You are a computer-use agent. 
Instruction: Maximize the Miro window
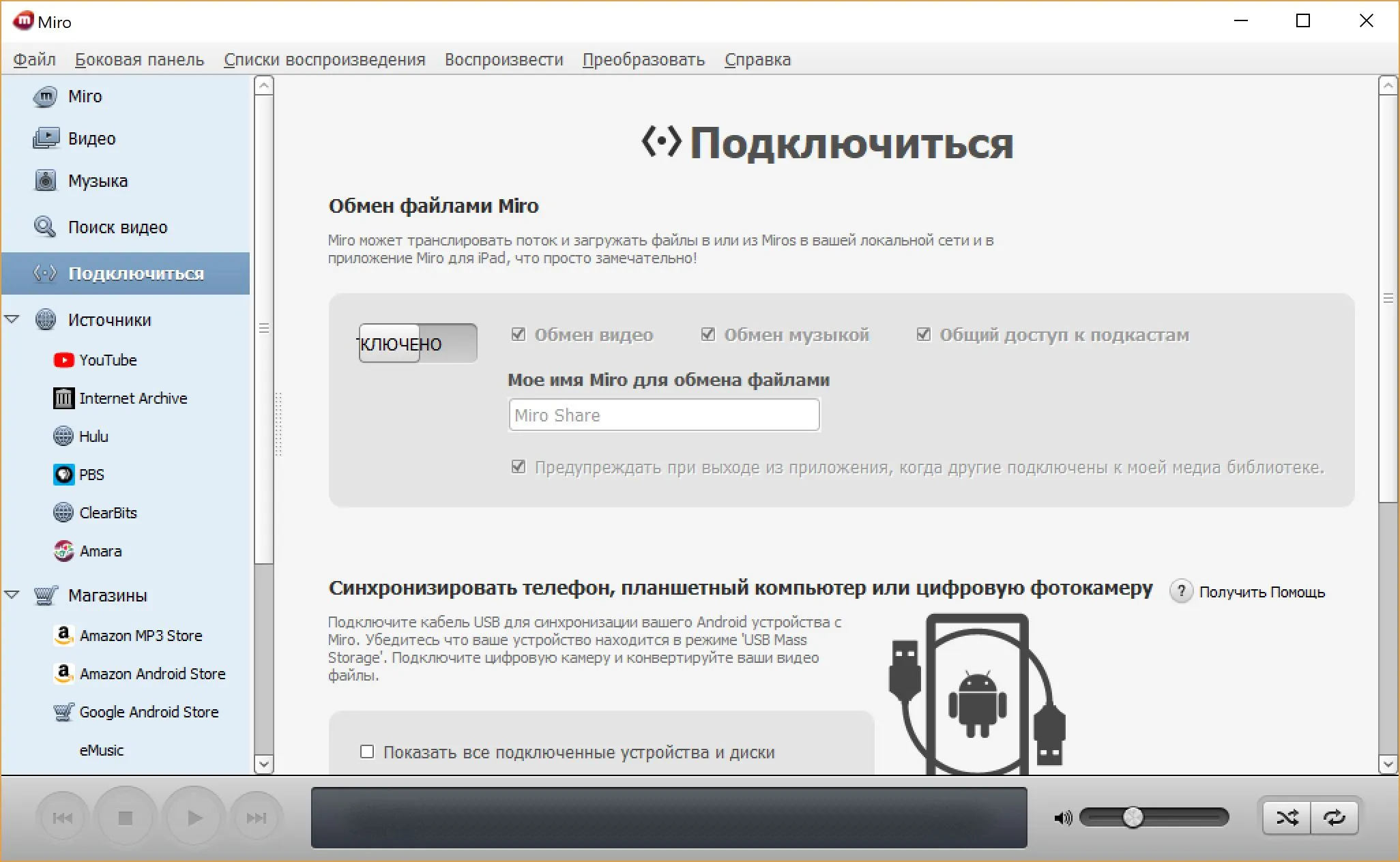1303,21
